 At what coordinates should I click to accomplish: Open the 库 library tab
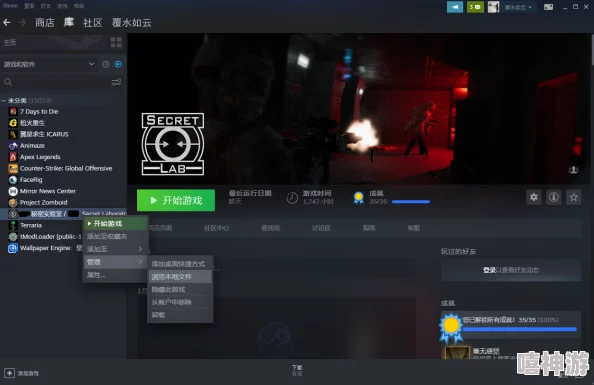pyautogui.click(x=69, y=22)
